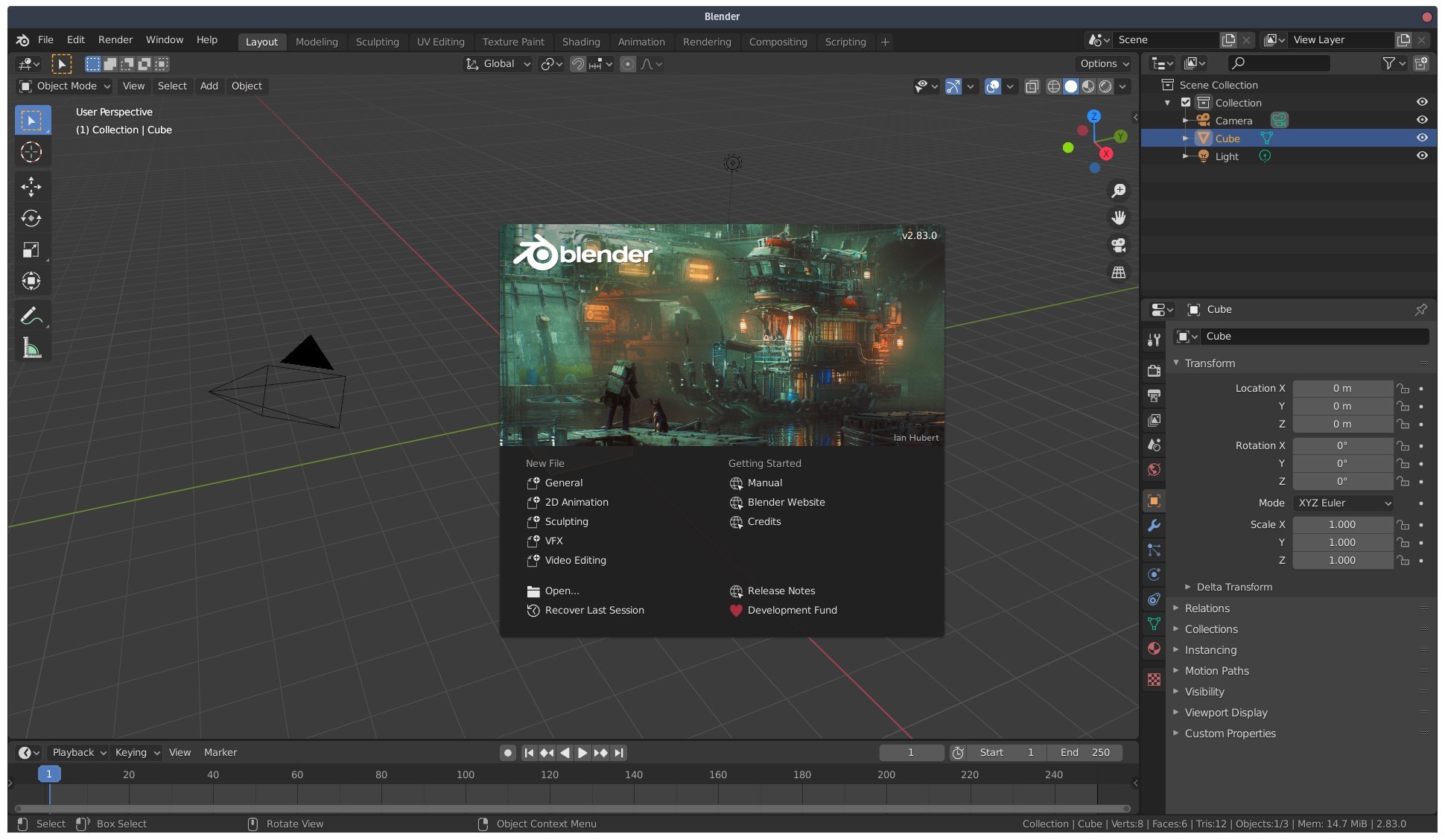Select the Annotate tool icon
Screen dimensions: 1445x840
[29, 317]
